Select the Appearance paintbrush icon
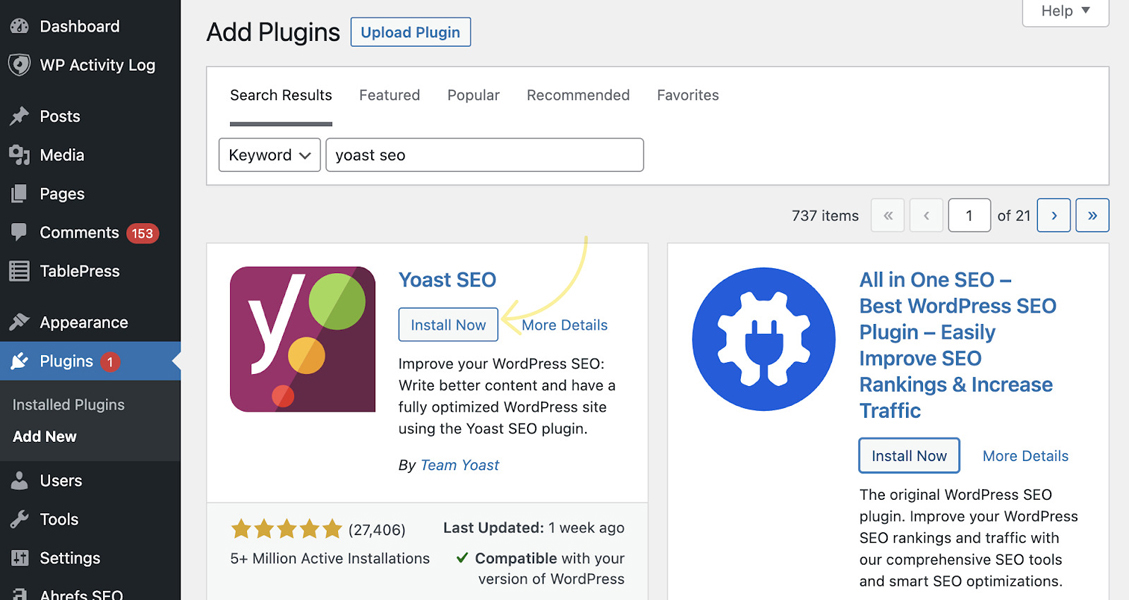The width and height of the screenshot is (1129, 600). pyautogui.click(x=20, y=322)
